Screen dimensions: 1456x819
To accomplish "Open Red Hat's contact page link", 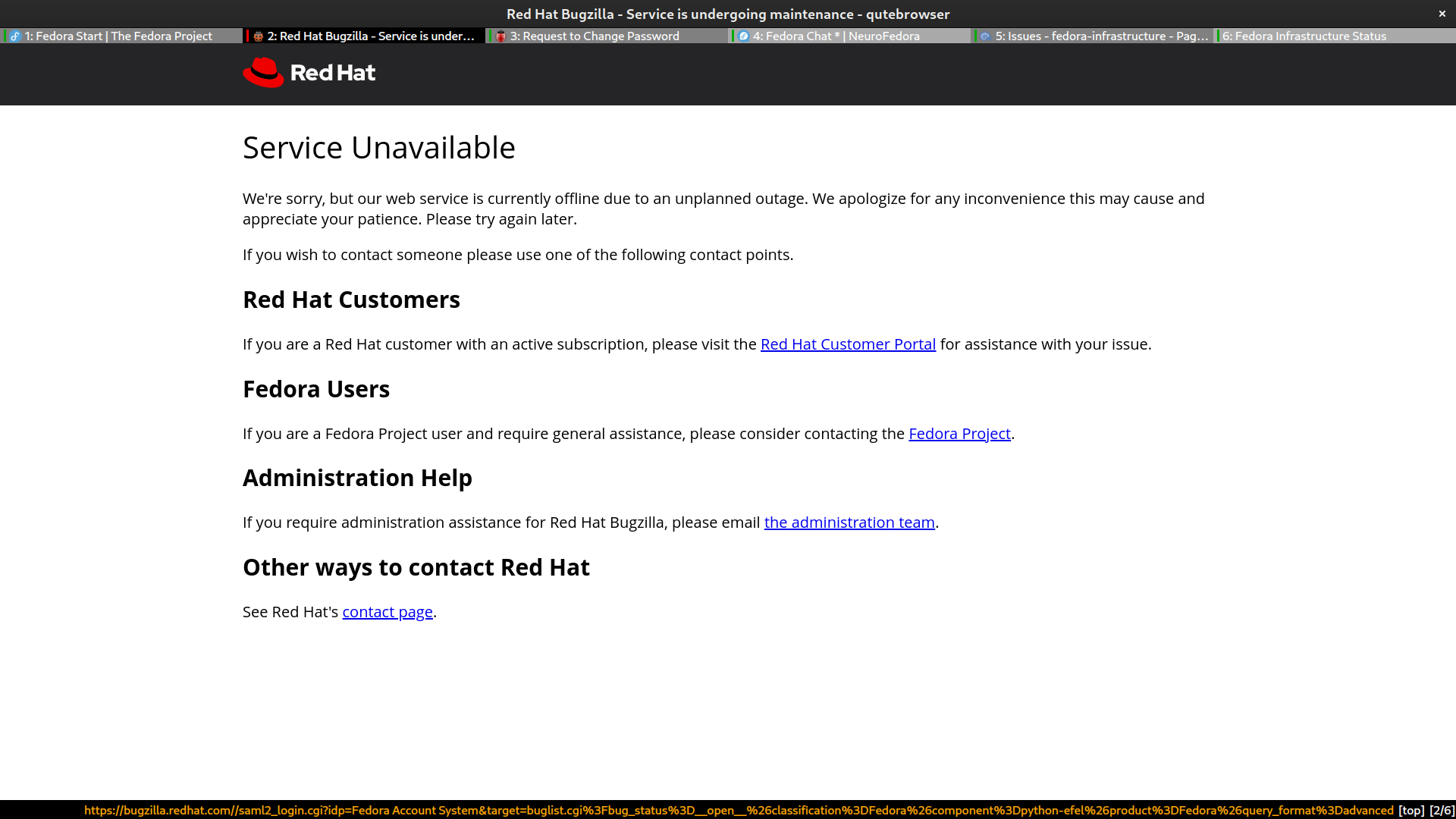I will point(388,612).
